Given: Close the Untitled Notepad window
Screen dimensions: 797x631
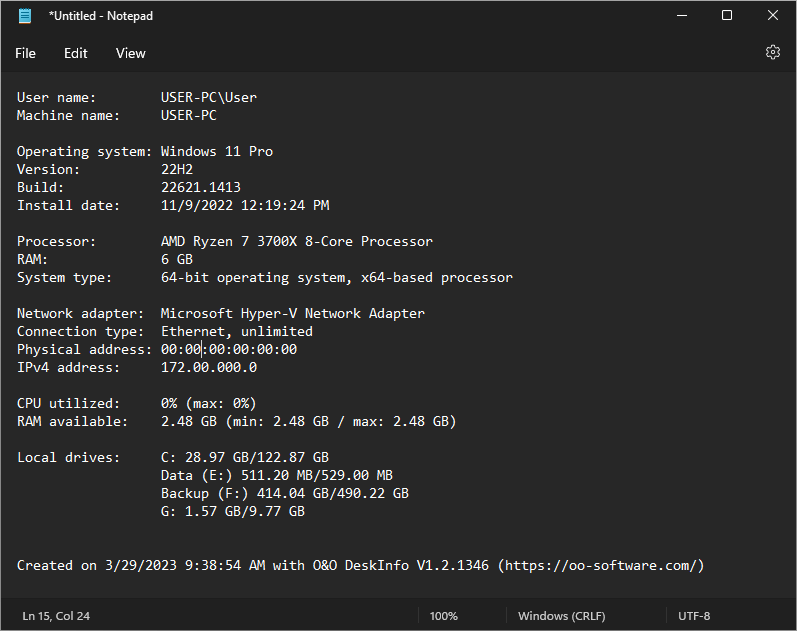Looking at the screenshot, I should (773, 16).
